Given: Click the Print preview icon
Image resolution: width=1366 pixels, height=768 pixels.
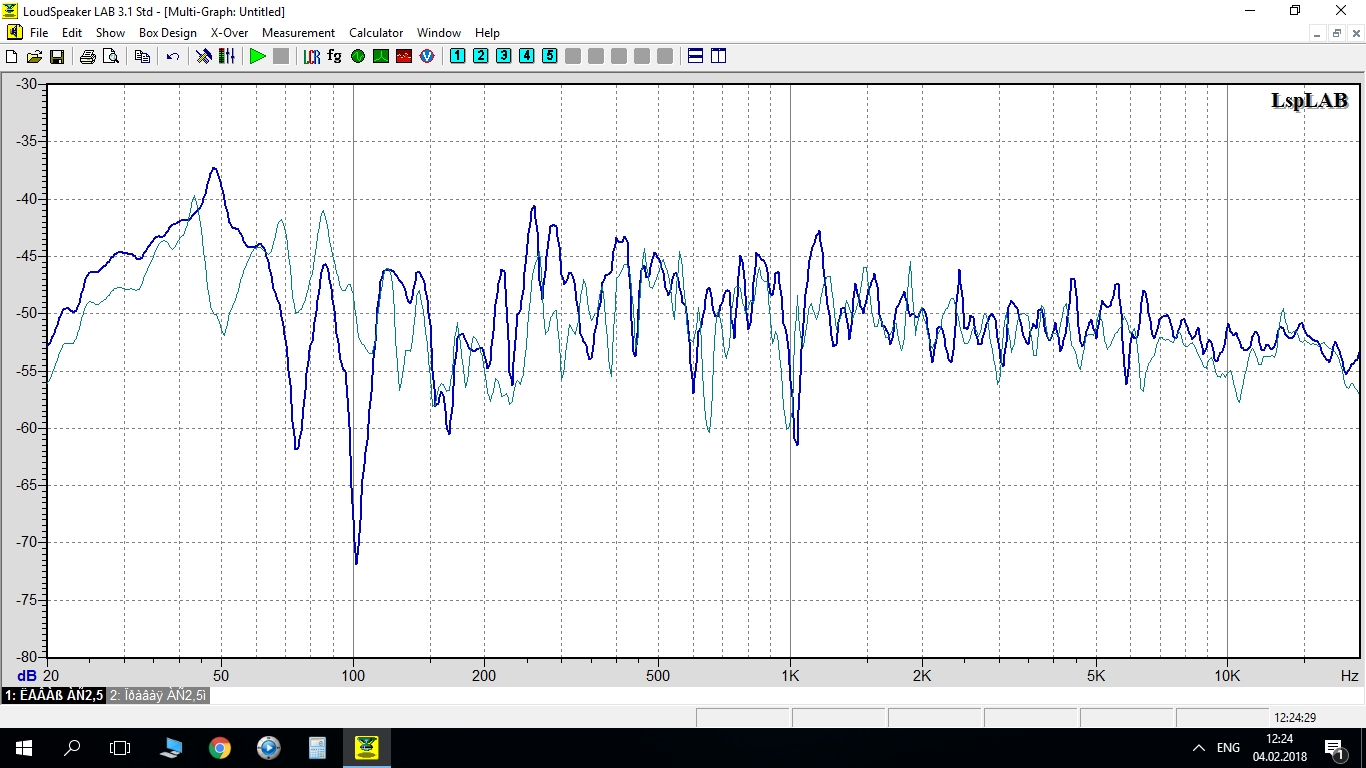Looking at the screenshot, I should (110, 56).
